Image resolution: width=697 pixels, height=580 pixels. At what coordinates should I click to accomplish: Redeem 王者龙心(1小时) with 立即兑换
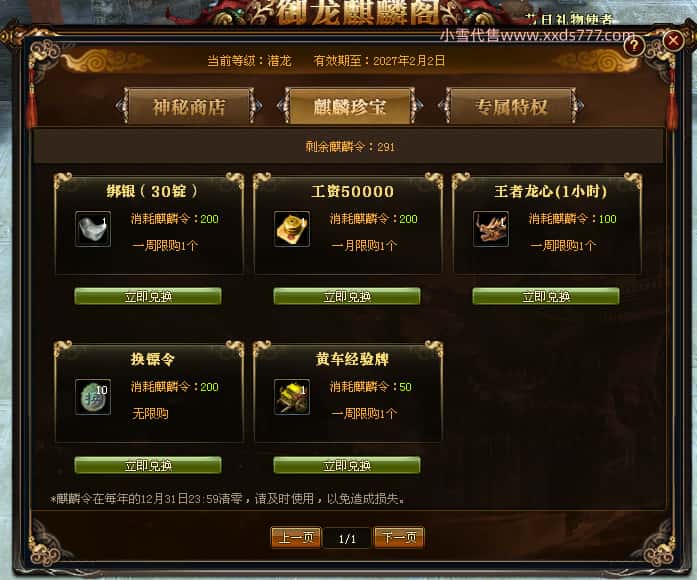pos(546,296)
